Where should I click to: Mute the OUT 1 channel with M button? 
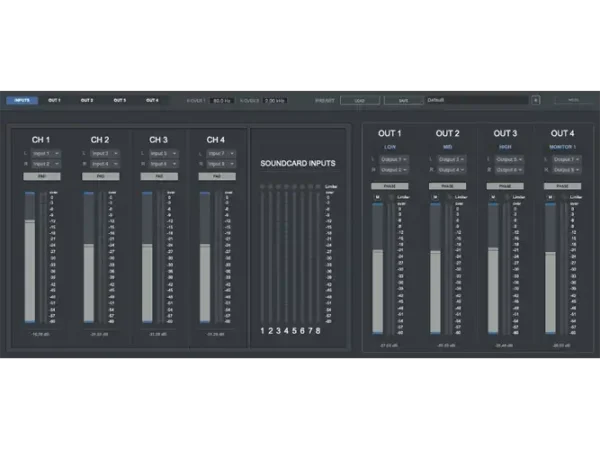point(377,197)
